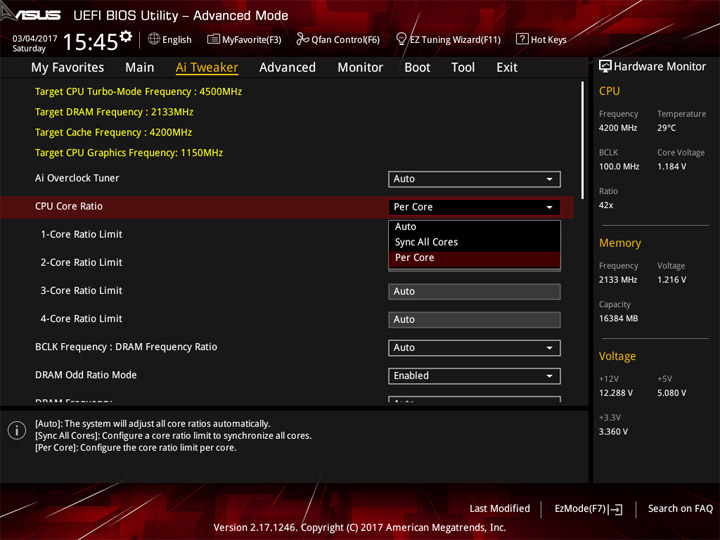Click the 3.360 V reading
Screen dimensions: 720x540
[613, 432]
